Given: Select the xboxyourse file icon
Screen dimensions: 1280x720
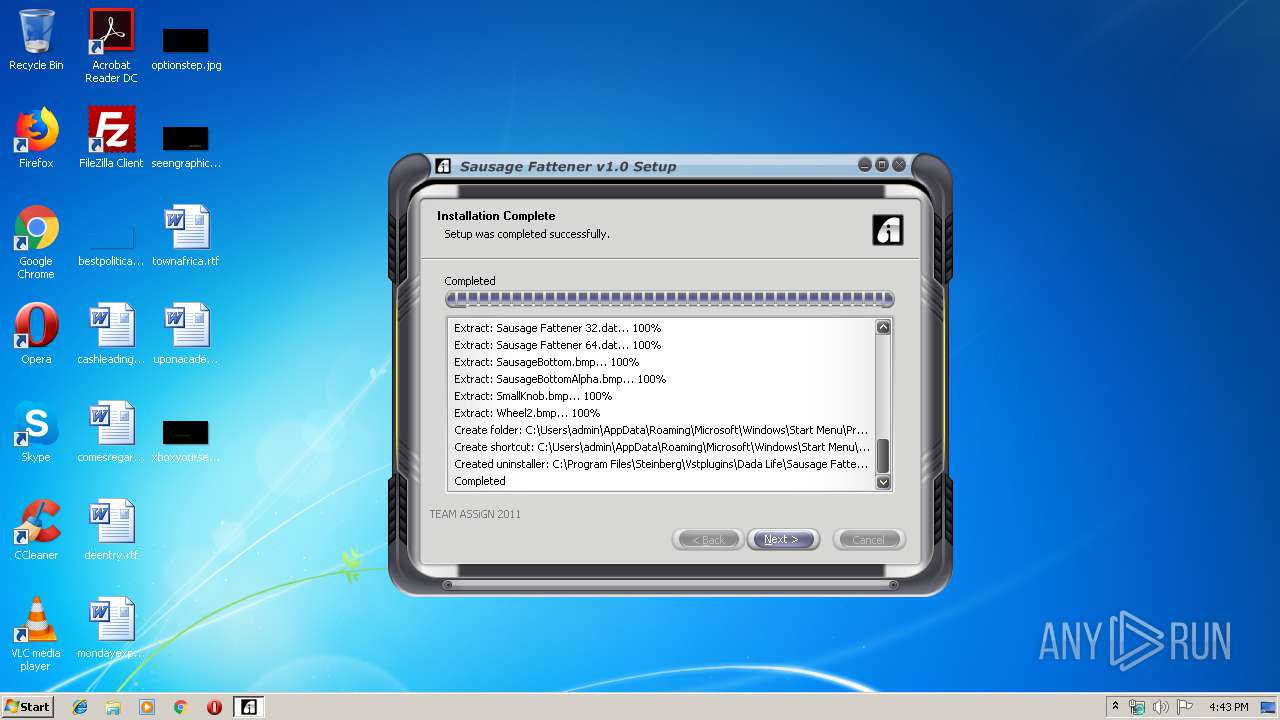Looking at the screenshot, I should click(x=186, y=440).
